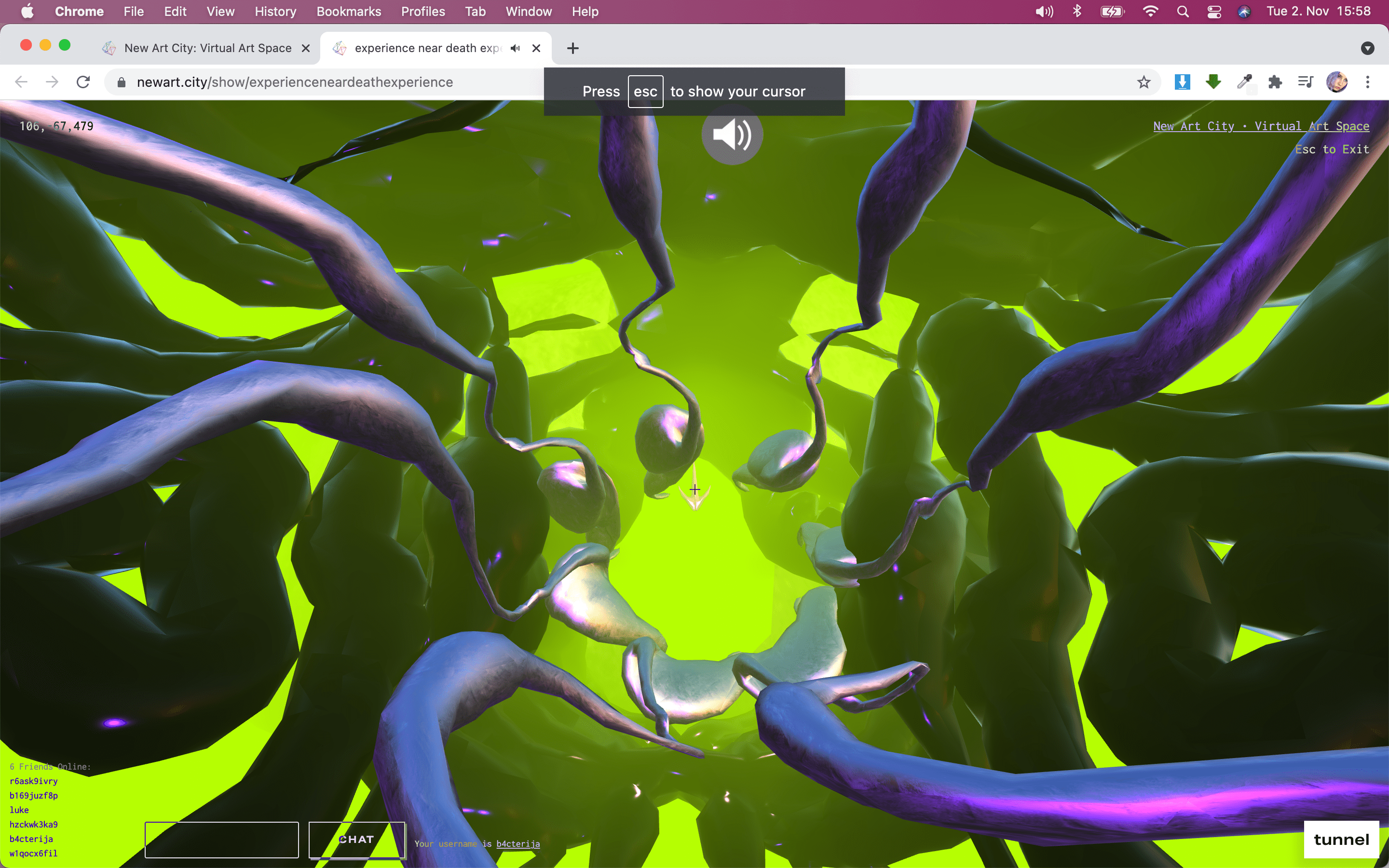Click the blue download extension icon
The width and height of the screenshot is (1389, 868).
click(1182, 82)
